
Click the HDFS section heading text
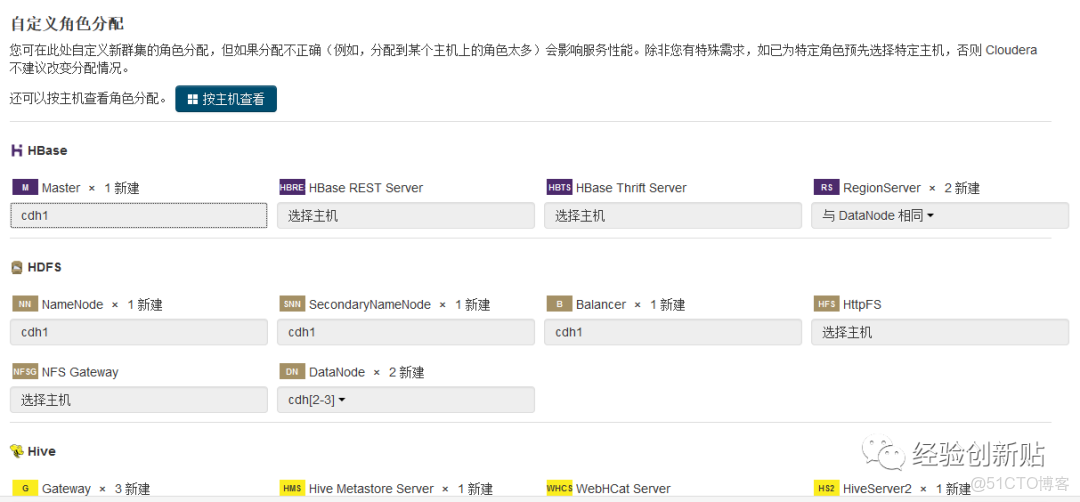(44, 267)
